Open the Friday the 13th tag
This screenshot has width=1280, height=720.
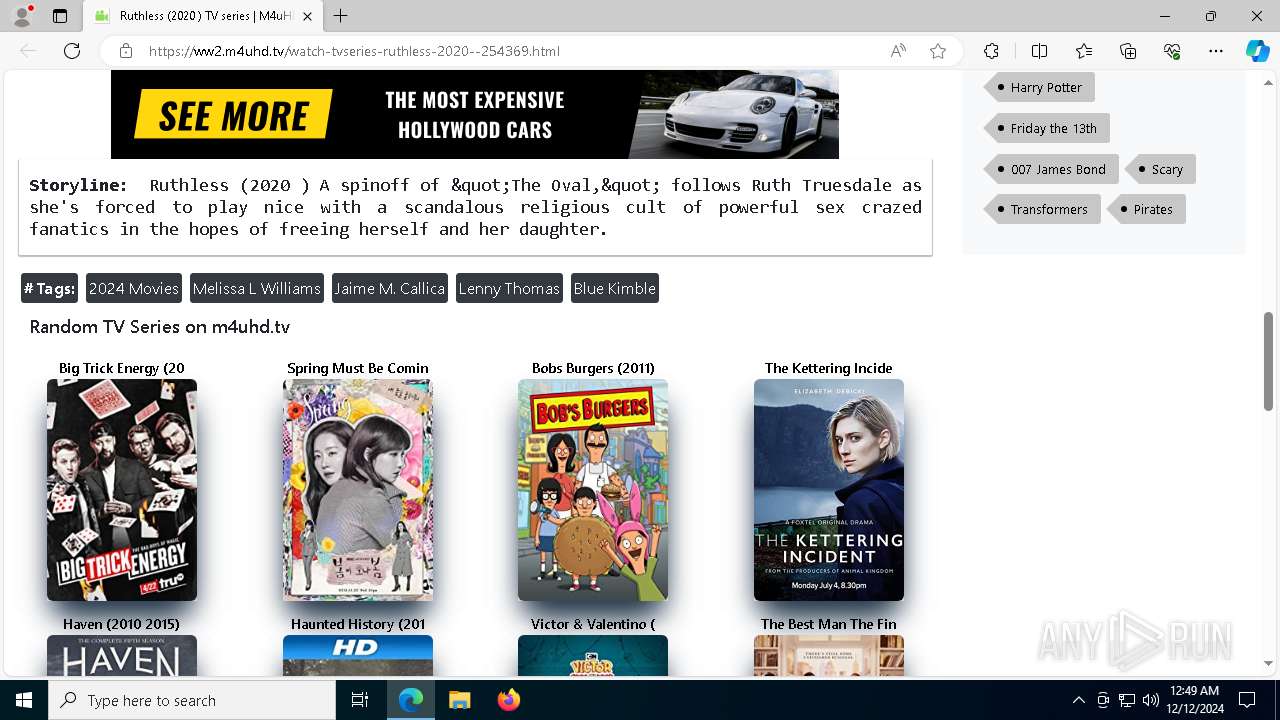1047,128
